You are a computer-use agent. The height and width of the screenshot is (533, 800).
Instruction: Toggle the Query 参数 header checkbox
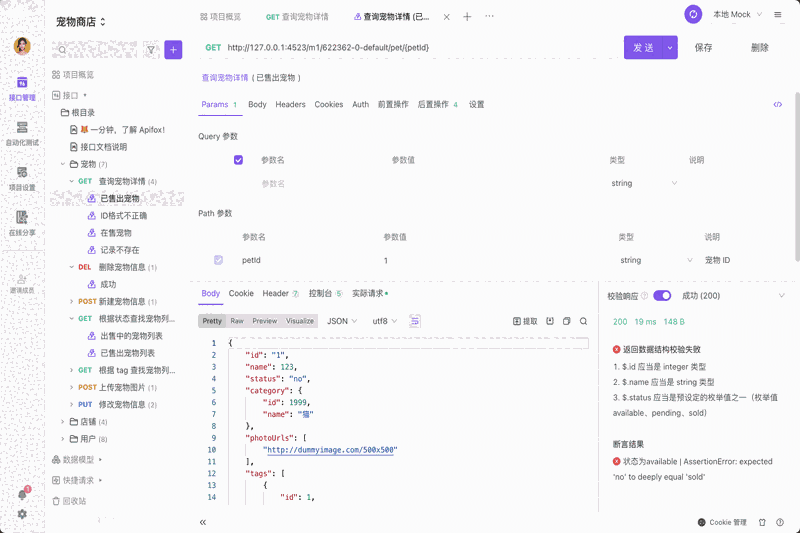(238, 160)
